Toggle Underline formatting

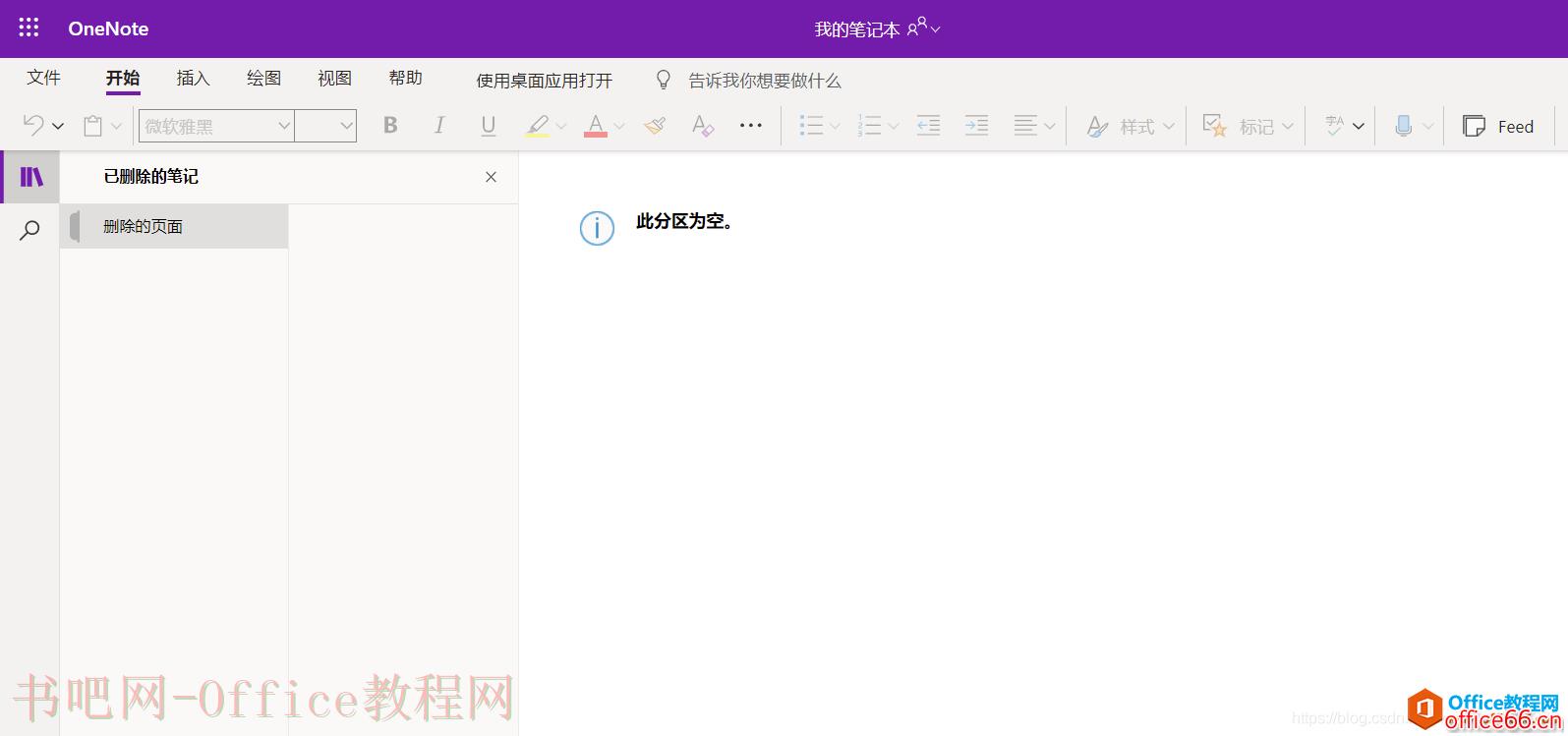(x=488, y=126)
